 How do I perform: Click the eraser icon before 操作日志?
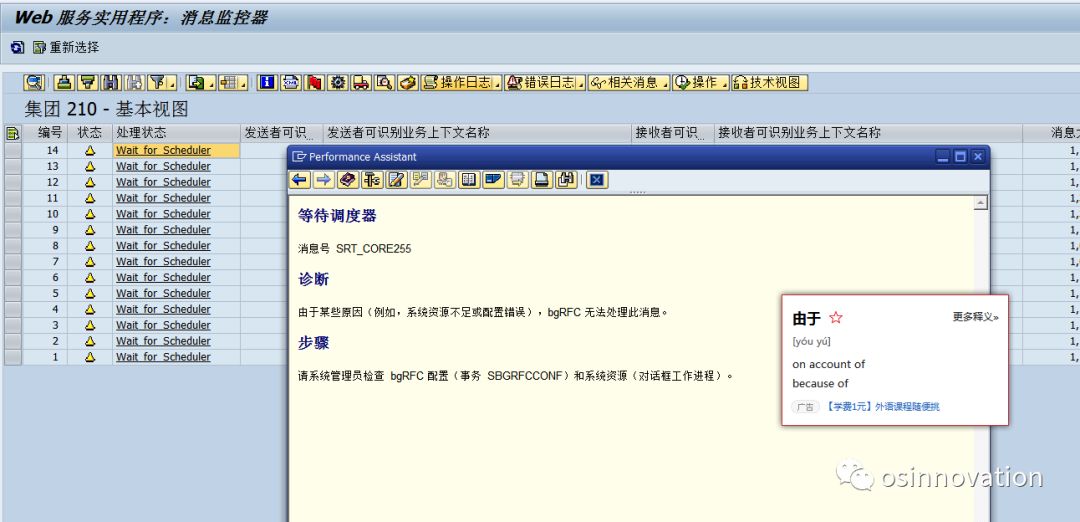408,83
